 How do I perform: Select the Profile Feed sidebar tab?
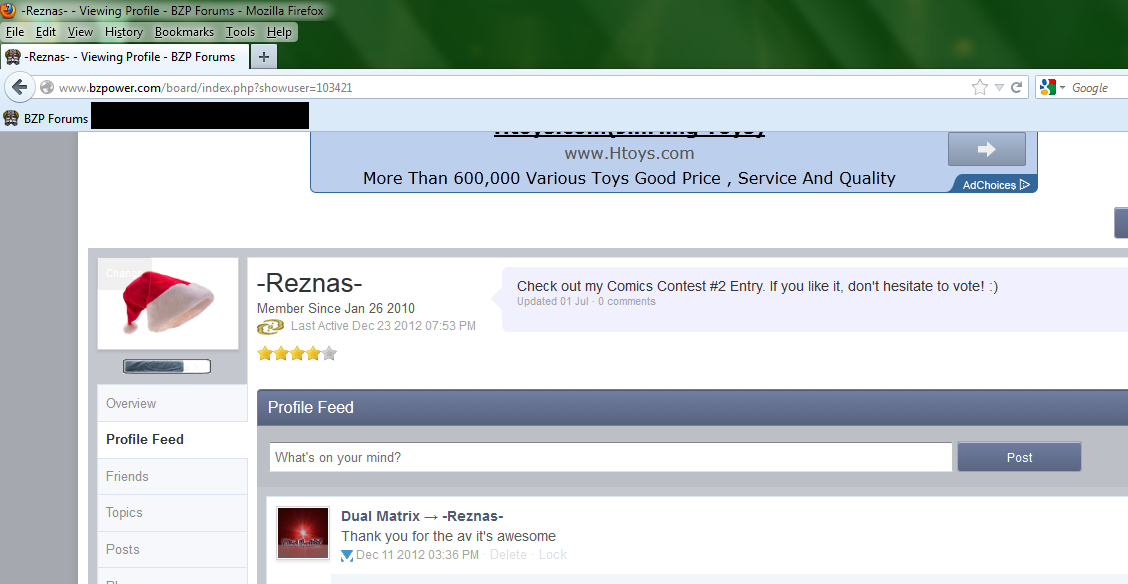[173, 439]
